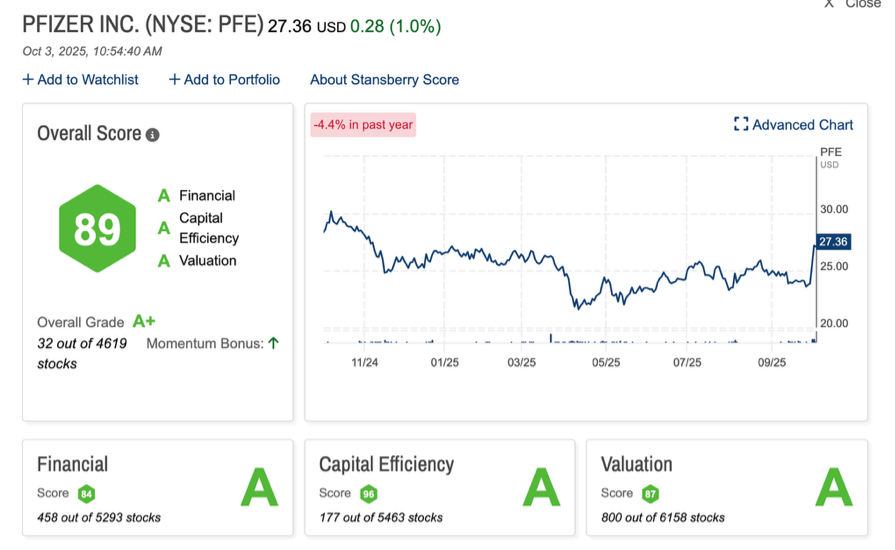Viewport: 895px width, 550px height.
Task: Click the Momentum Bonus up arrow
Action: 273,343
